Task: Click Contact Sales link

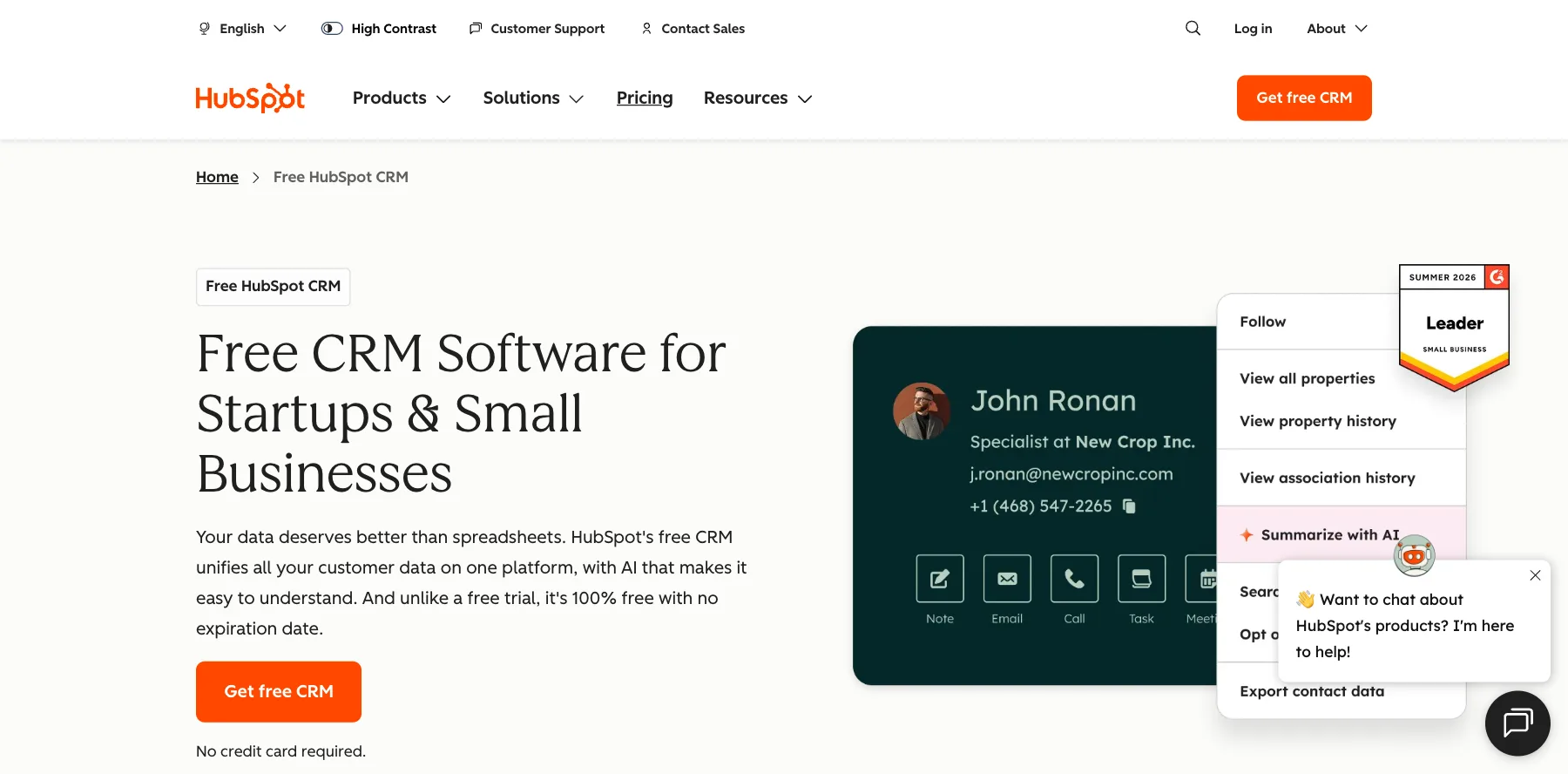Action: pos(693,29)
